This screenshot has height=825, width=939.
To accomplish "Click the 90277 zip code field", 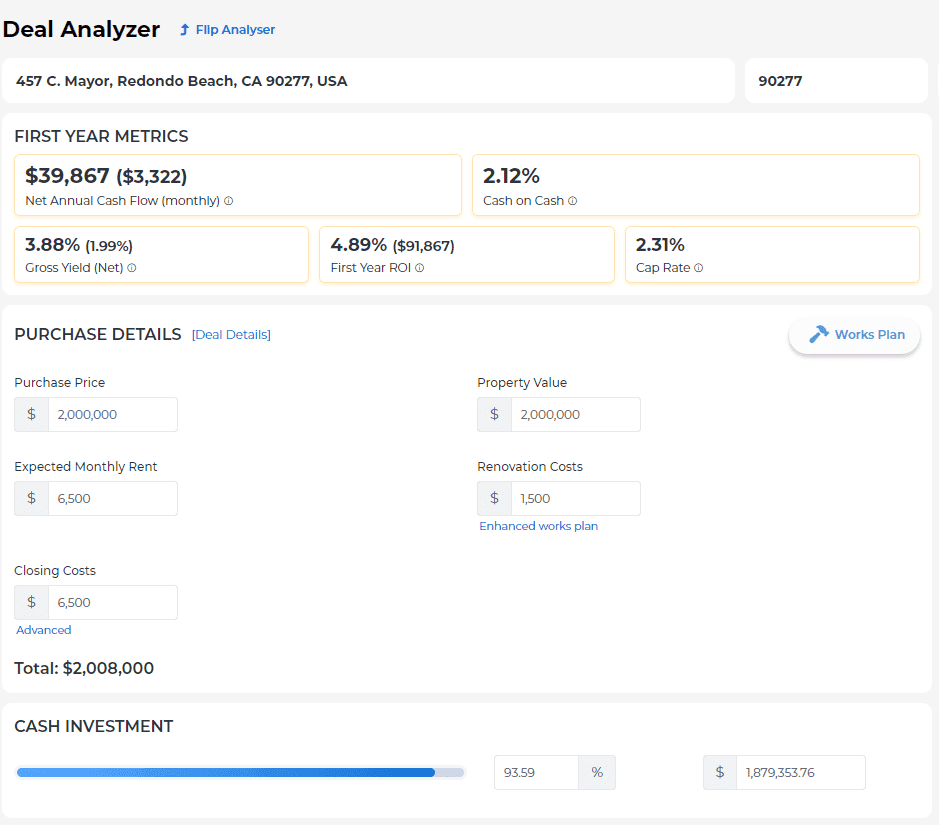I will coord(836,81).
